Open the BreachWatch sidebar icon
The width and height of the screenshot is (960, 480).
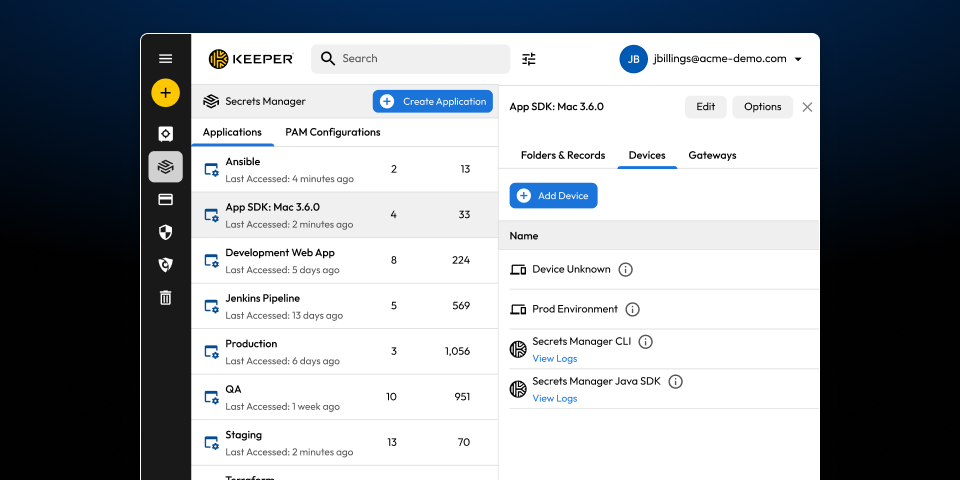point(165,264)
